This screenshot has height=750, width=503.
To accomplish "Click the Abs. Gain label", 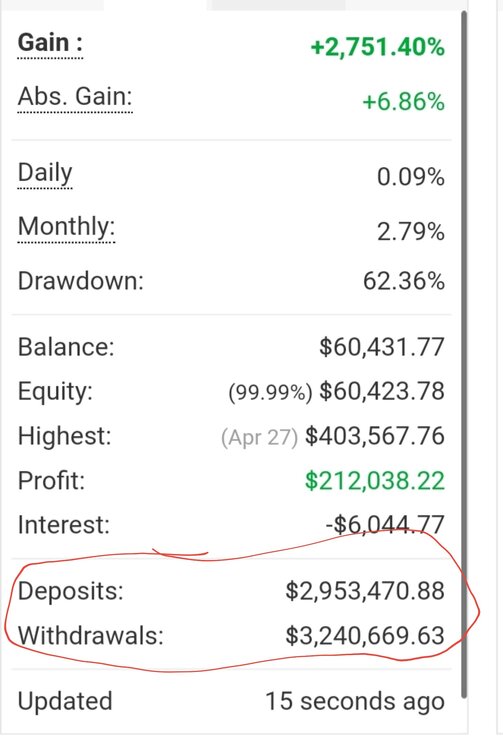I will pyautogui.click(x=75, y=97).
